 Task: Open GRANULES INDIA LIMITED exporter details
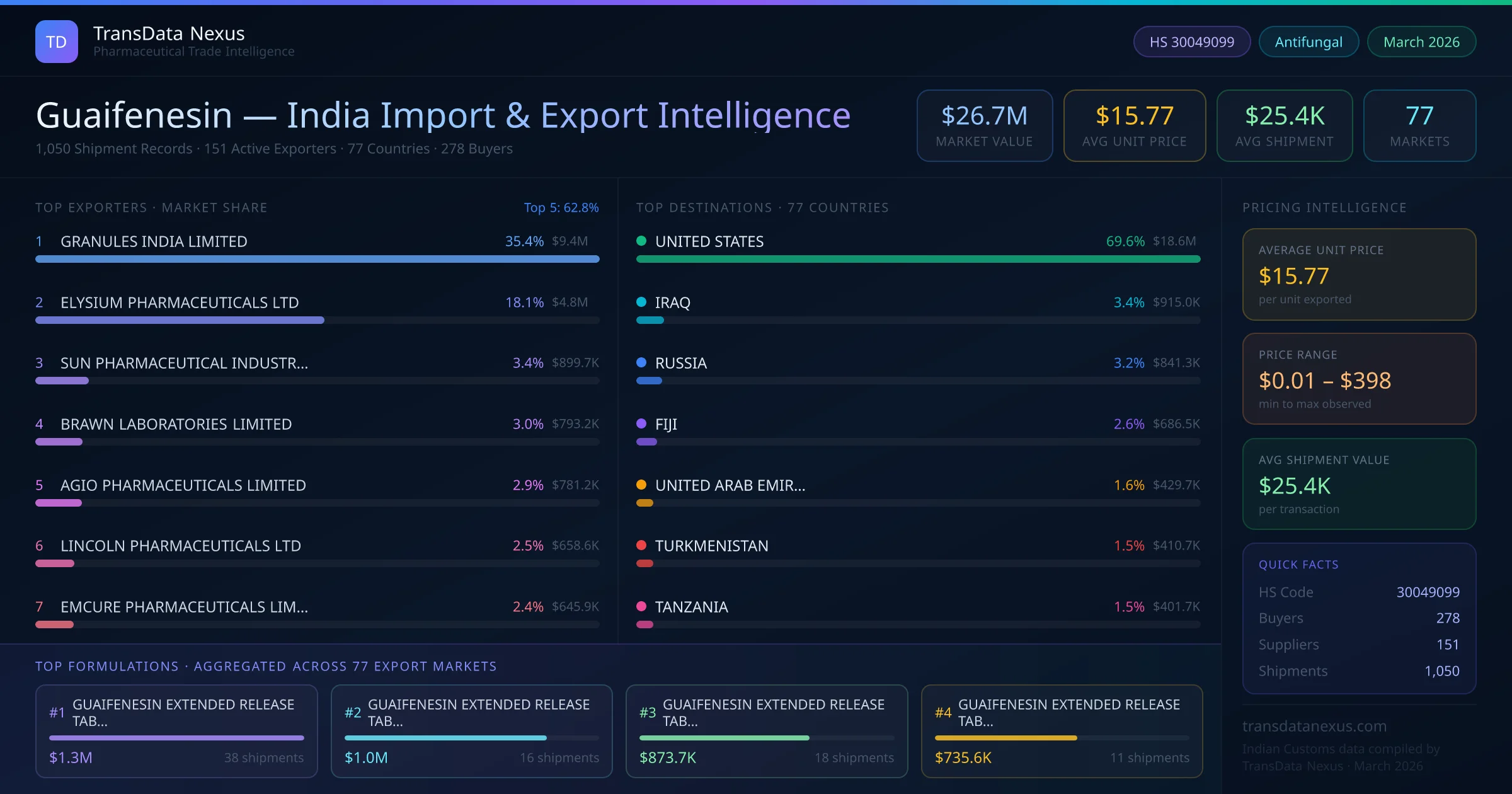coord(154,241)
